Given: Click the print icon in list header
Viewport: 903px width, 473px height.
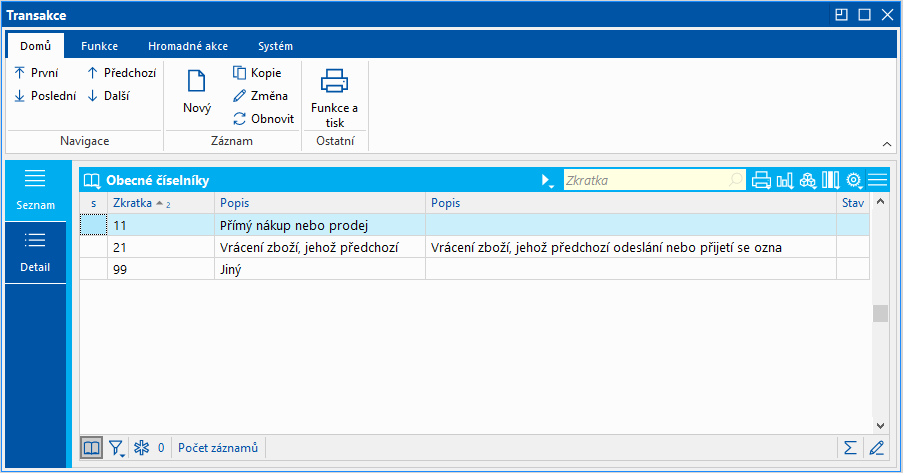Looking at the screenshot, I should tap(761, 180).
